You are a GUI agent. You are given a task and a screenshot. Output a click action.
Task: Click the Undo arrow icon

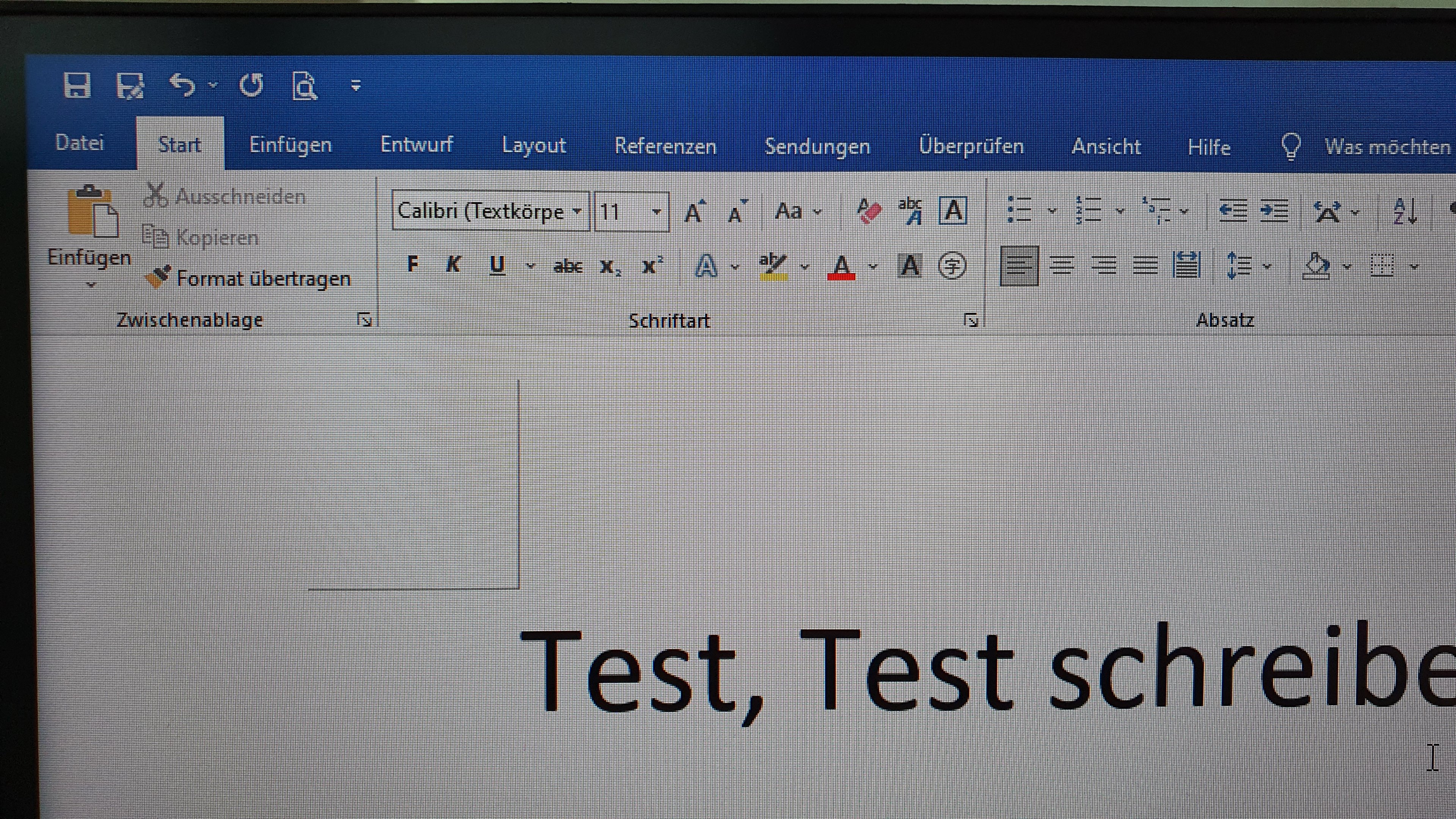pos(182,85)
